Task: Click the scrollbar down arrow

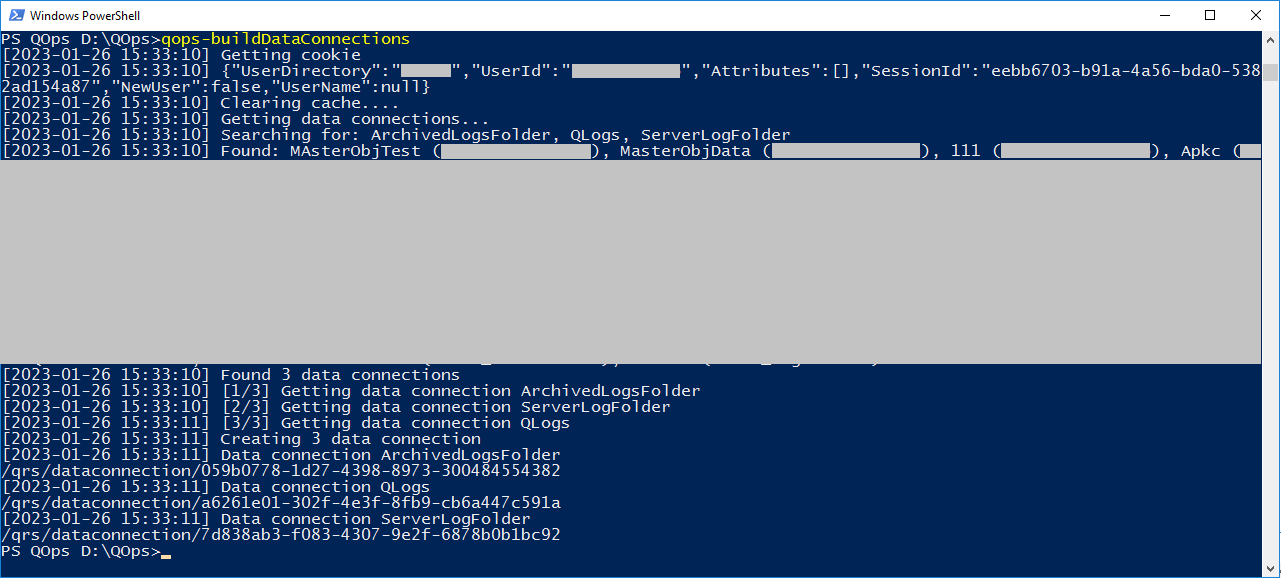Action: (x=1270, y=568)
